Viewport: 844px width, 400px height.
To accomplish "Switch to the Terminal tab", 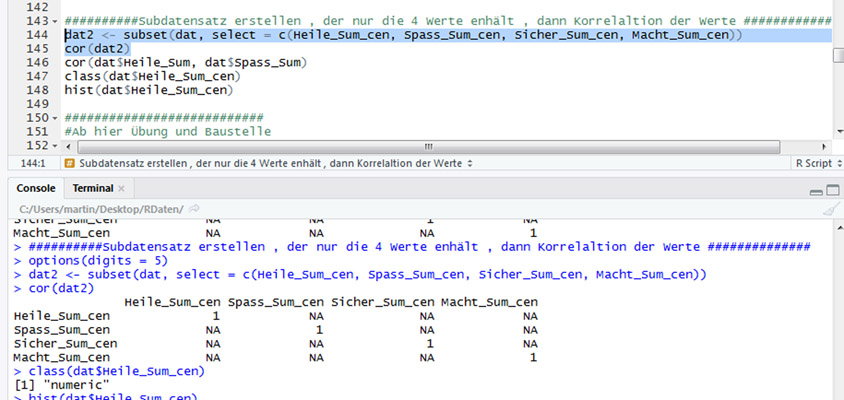I will click(x=92, y=188).
